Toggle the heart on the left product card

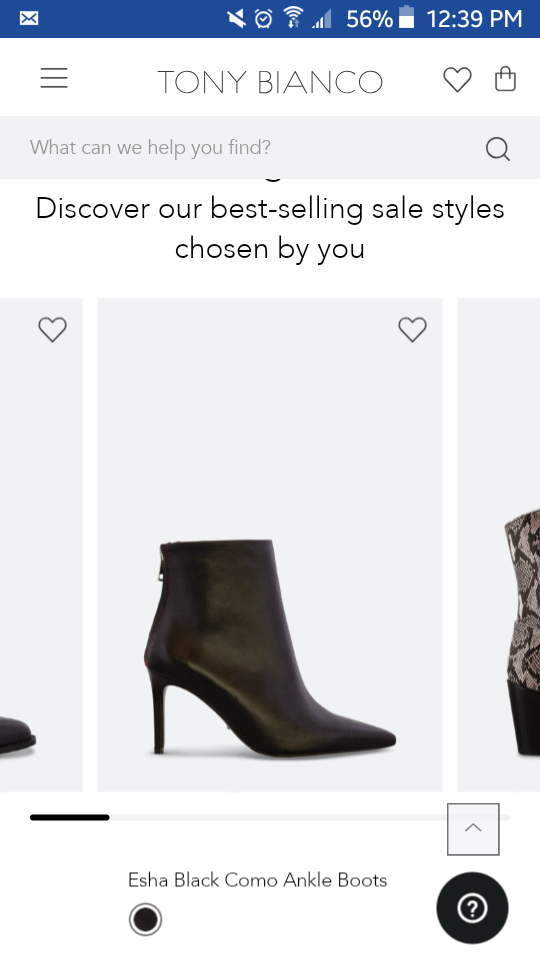tap(52, 329)
